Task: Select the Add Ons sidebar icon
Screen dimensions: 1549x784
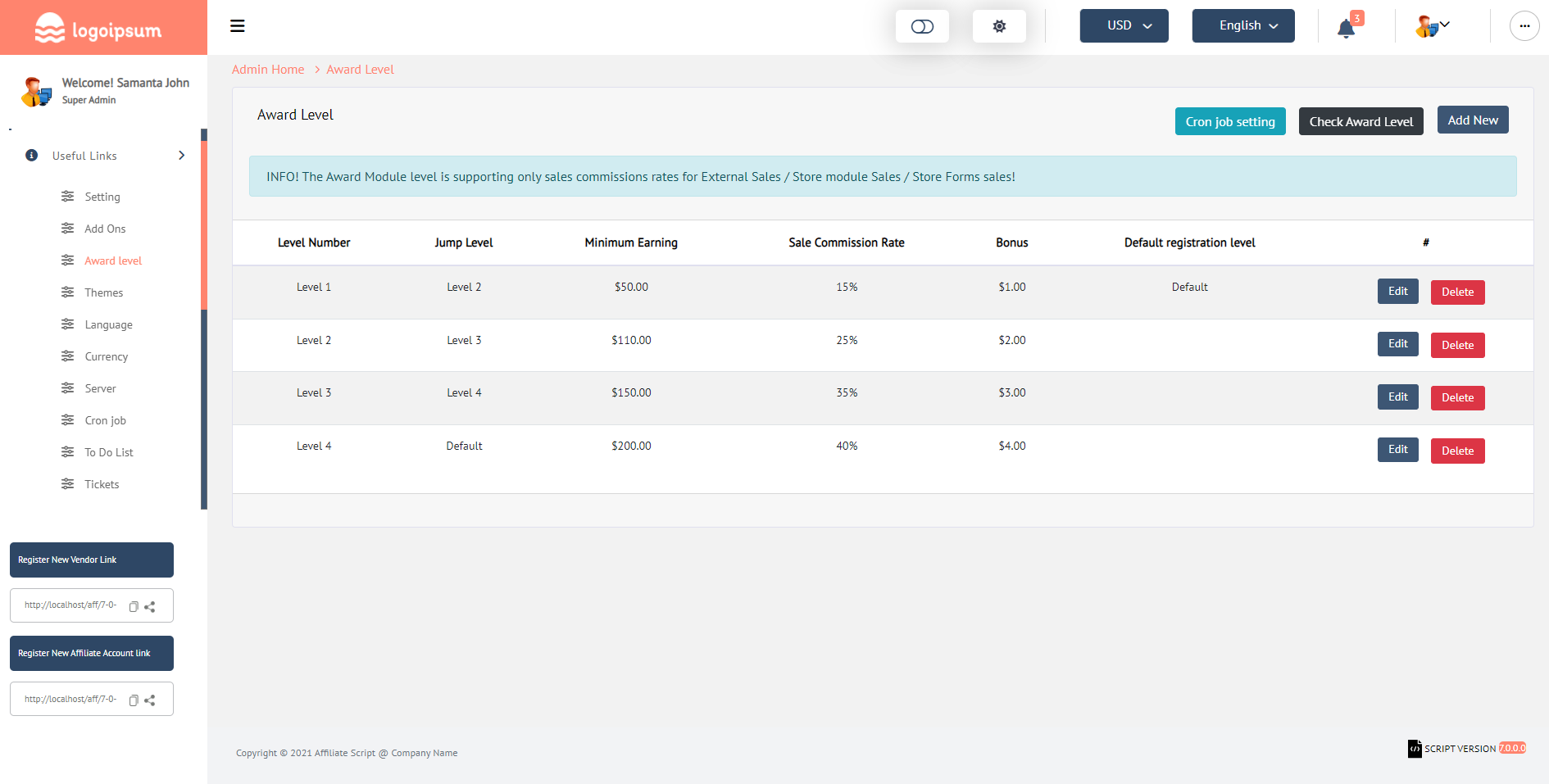Action: point(67,228)
